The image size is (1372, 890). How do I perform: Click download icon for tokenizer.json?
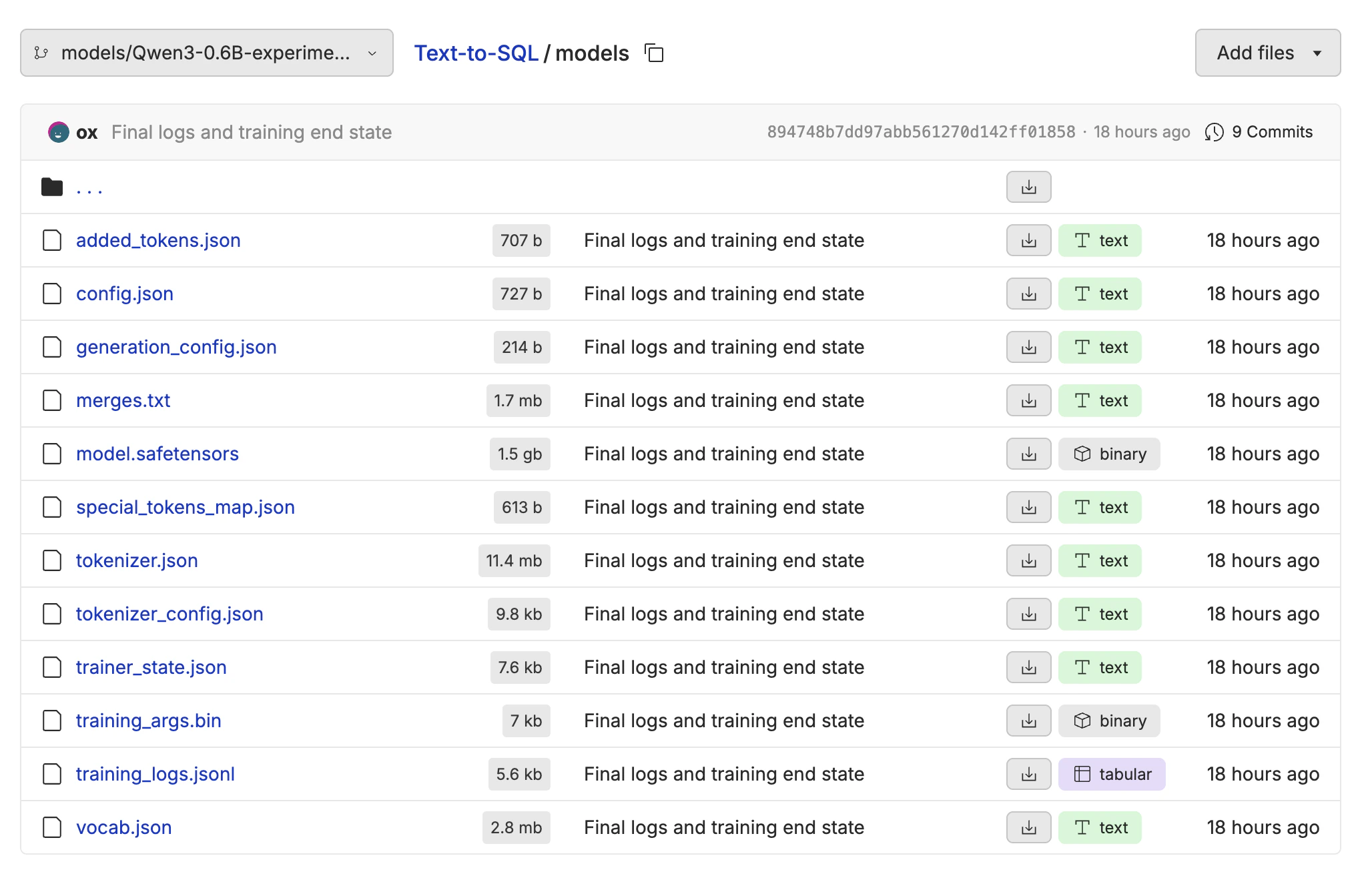[x=1028, y=561]
